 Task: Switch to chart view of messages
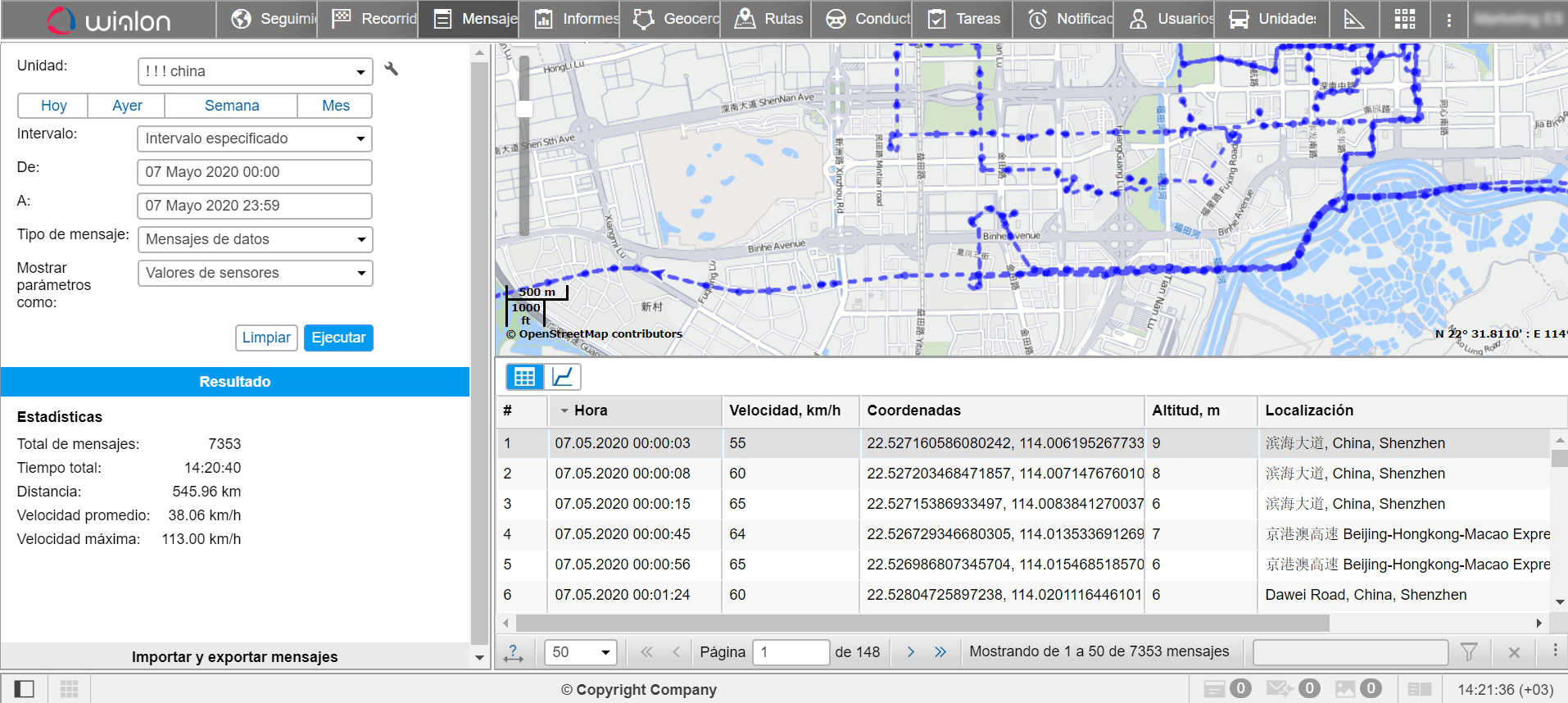(563, 377)
